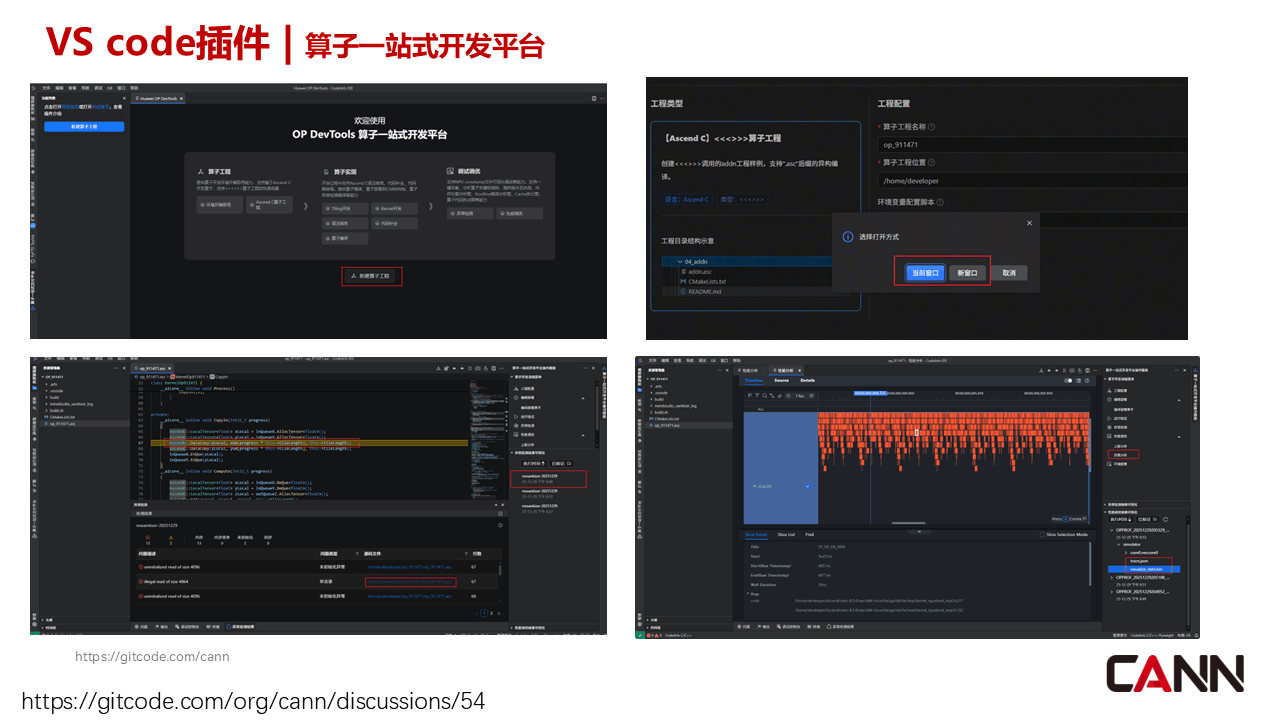Choose 当前窗口 in the open-mode dialog

coord(925,273)
